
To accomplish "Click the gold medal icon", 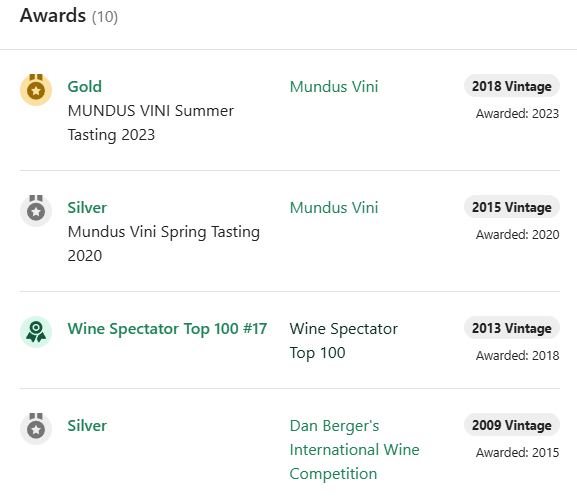I will [x=36, y=90].
